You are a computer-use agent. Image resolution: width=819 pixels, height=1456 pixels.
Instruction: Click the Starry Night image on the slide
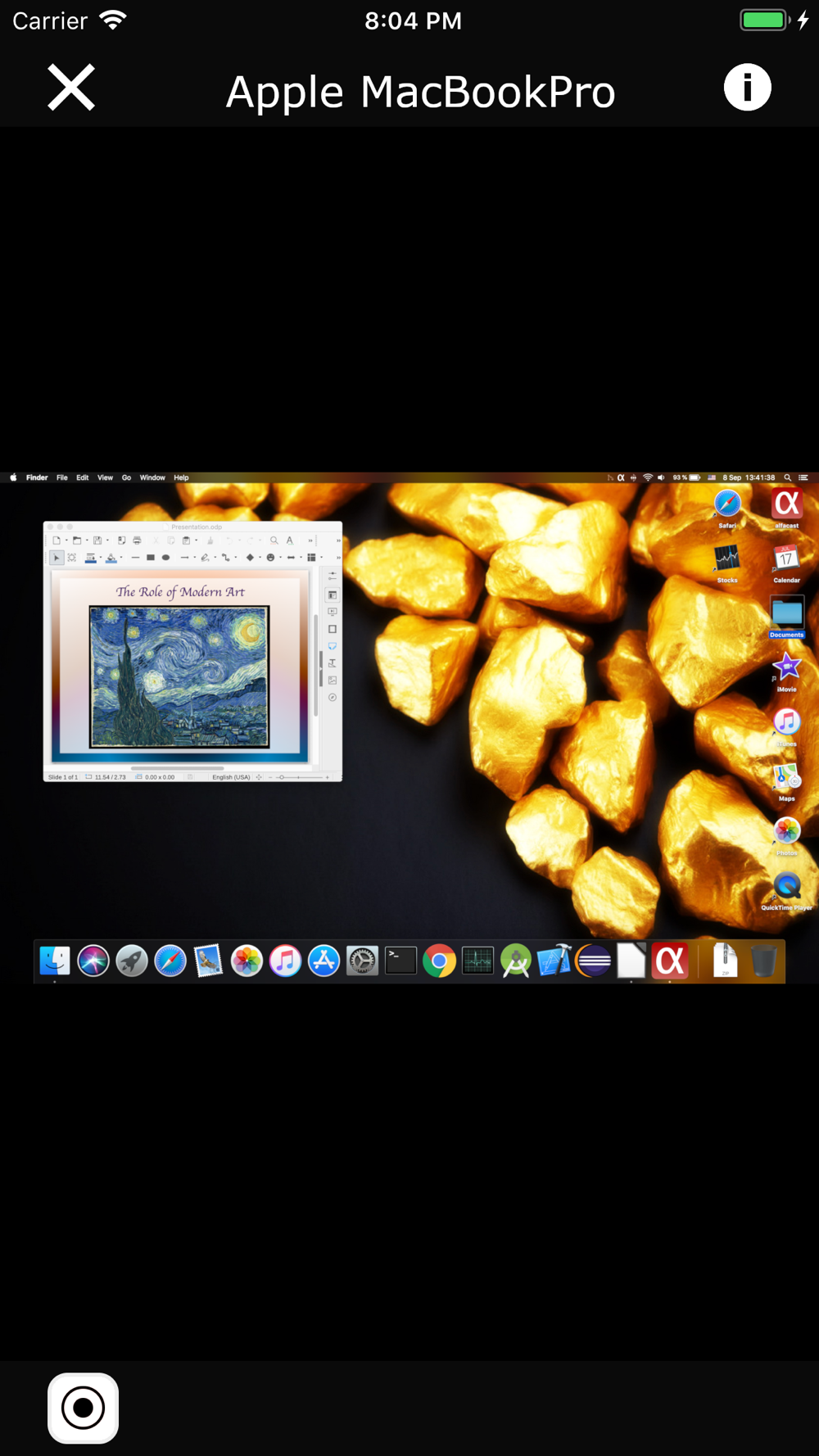(179, 676)
